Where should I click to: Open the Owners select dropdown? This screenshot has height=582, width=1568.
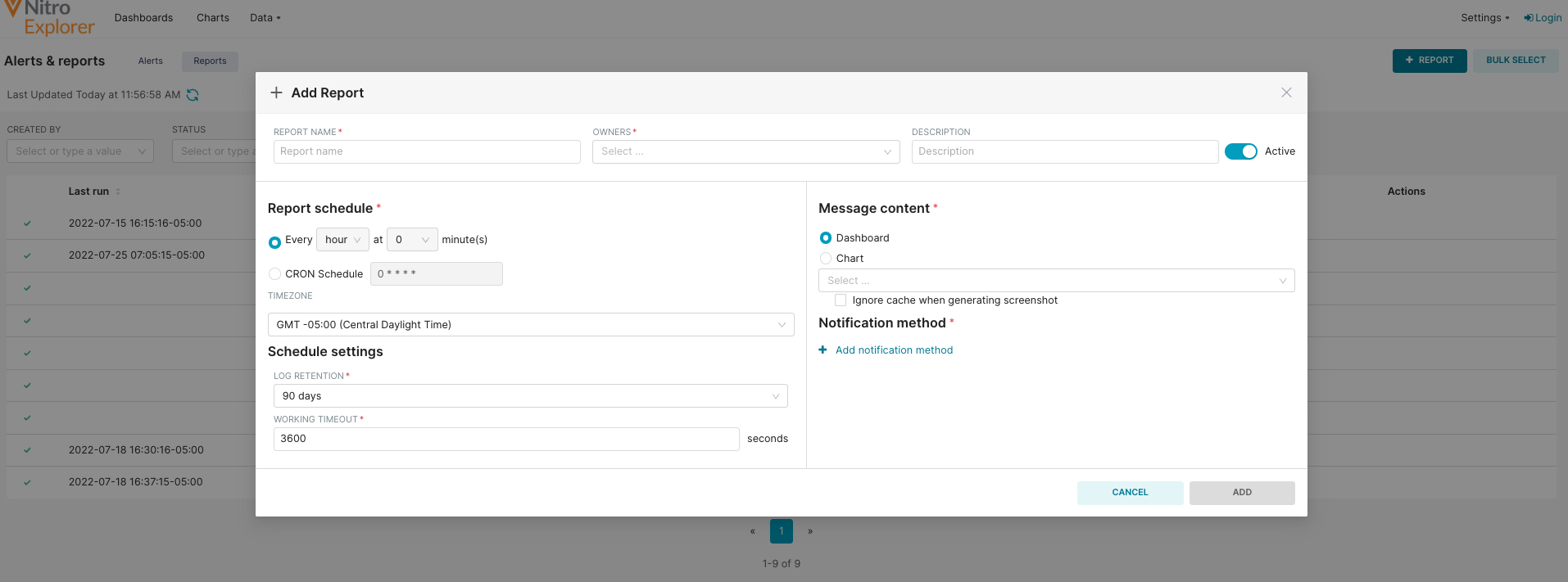(x=745, y=151)
